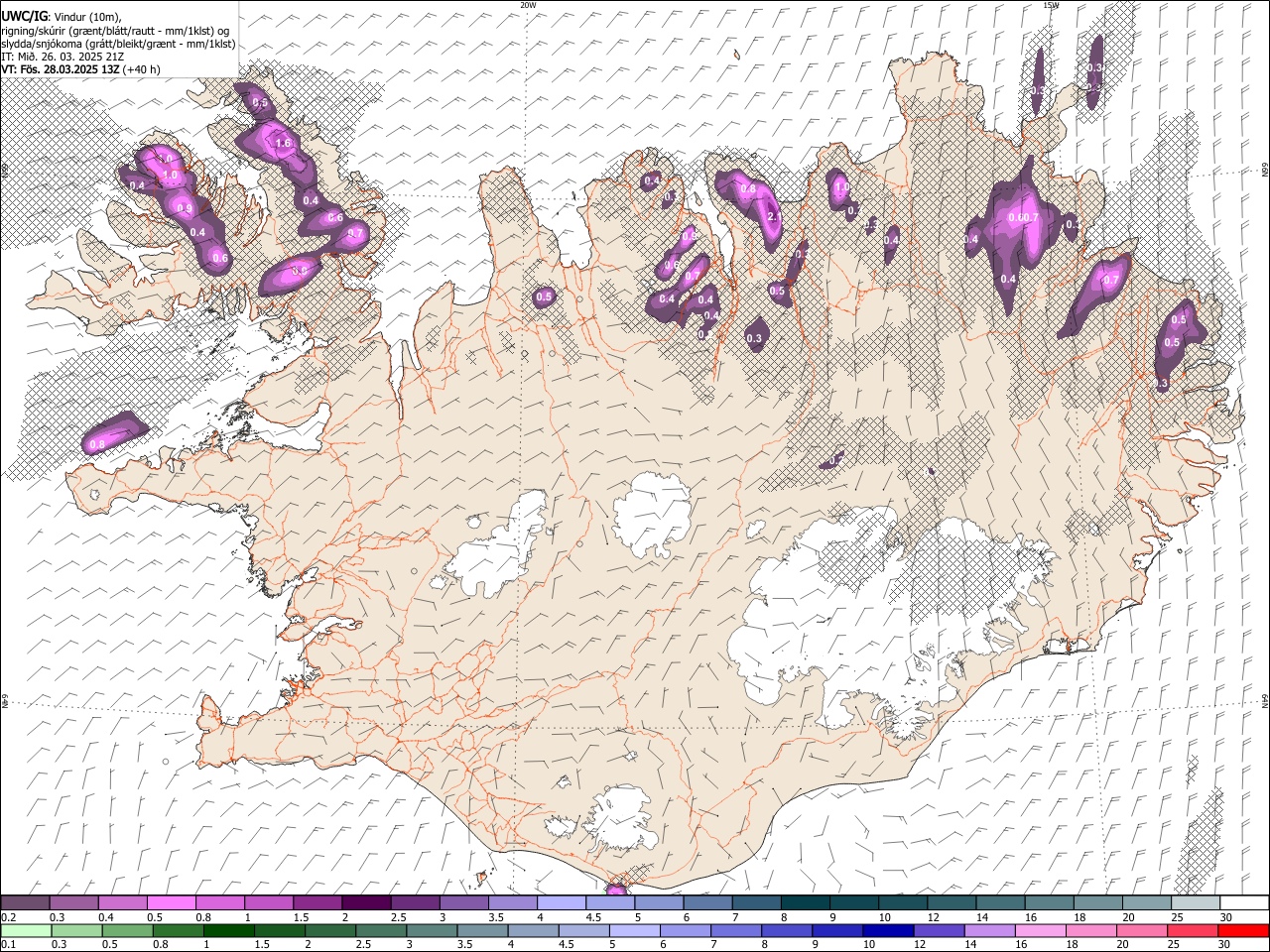Click the 1.6 precipitation value on the map
Viewport: 1270px width, 952px height.
tap(283, 144)
